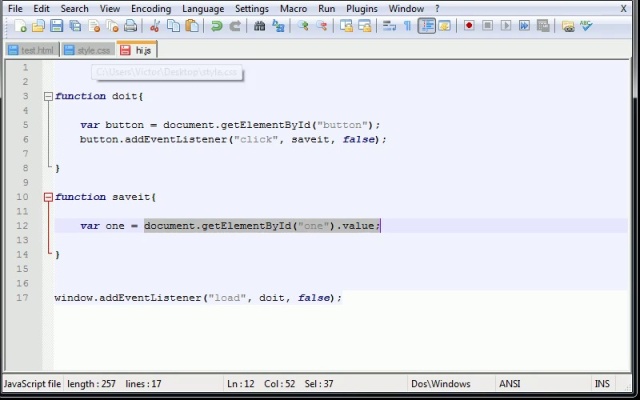Click the window.addEventListener code line

(198, 298)
